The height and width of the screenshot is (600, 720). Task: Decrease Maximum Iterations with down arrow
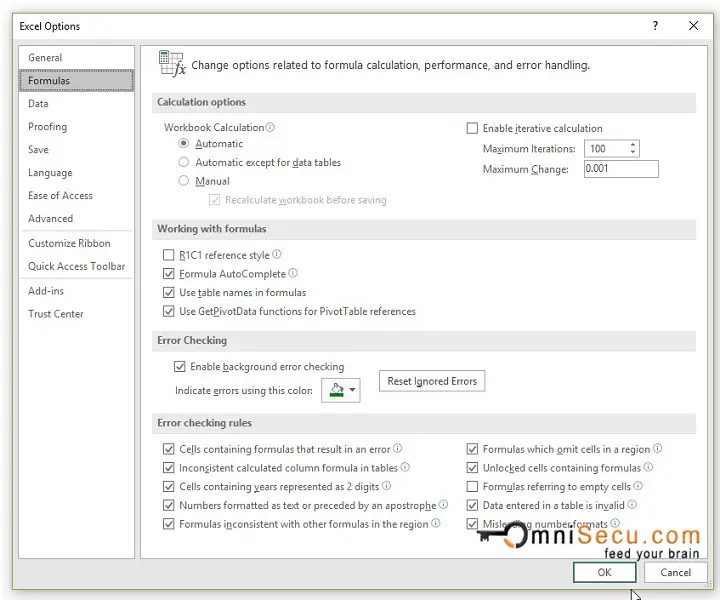tap(633, 152)
